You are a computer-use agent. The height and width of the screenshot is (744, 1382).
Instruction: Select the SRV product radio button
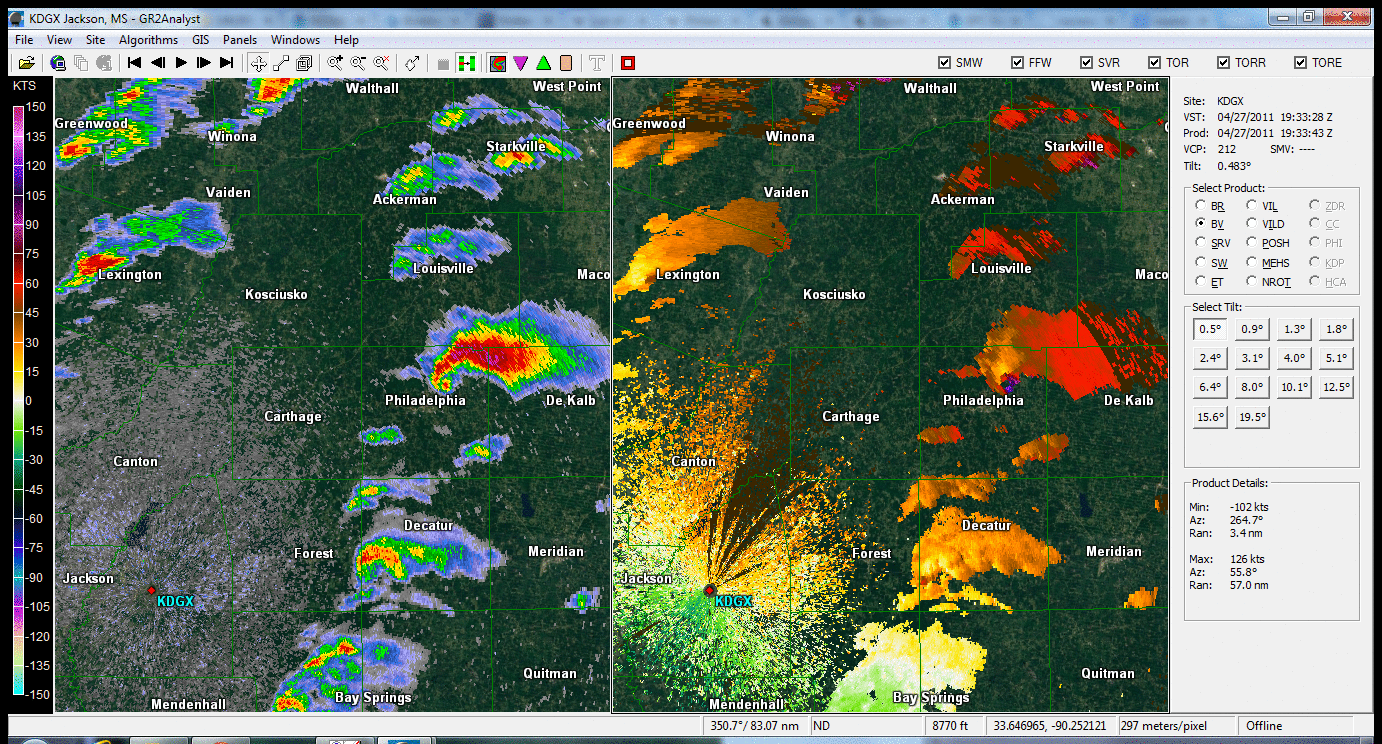point(1200,243)
